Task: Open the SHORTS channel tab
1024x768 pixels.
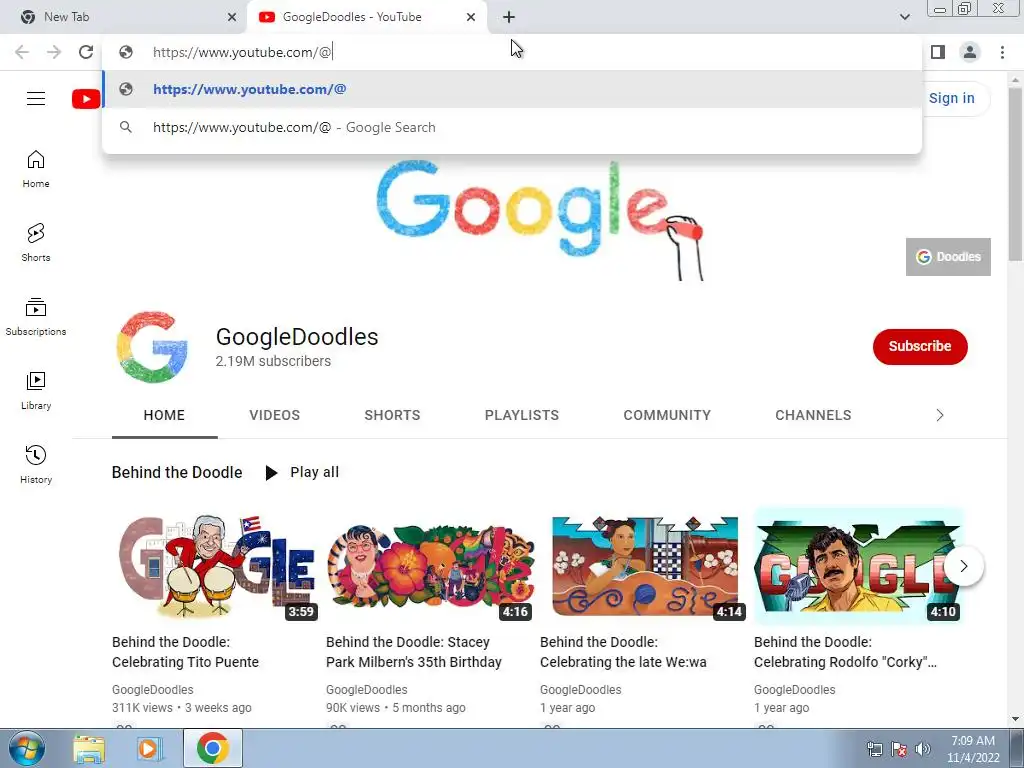Action: click(x=392, y=415)
